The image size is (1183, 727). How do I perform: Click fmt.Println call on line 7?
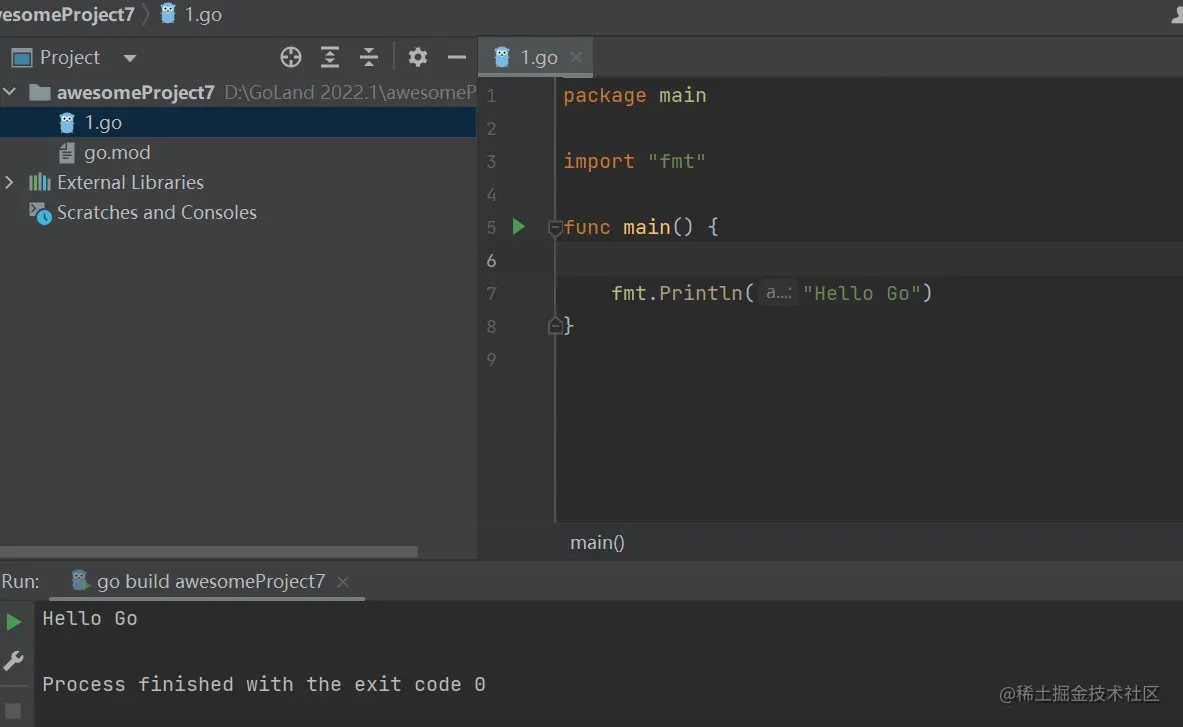point(677,293)
